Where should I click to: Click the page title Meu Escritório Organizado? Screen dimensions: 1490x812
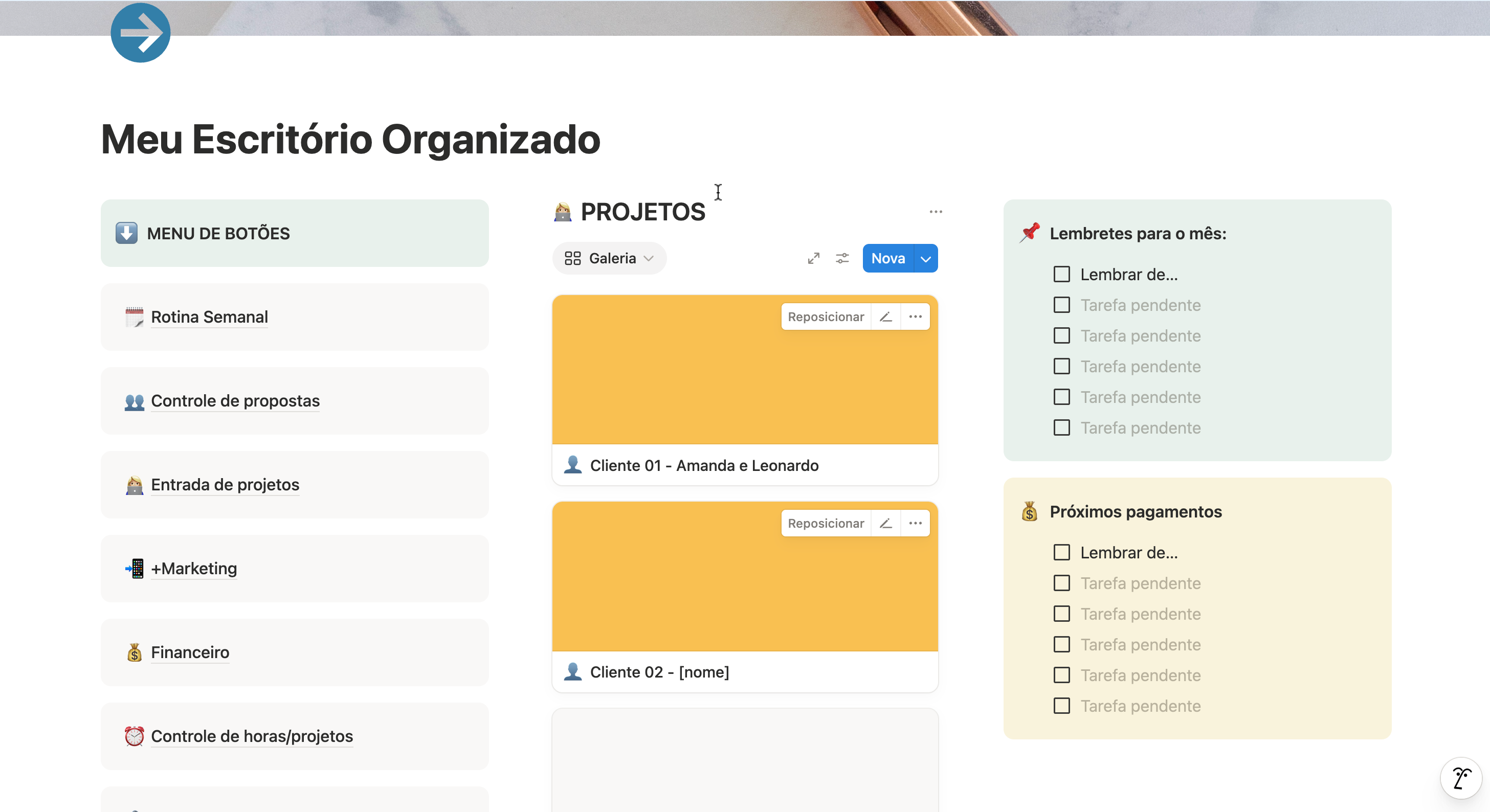(350, 140)
